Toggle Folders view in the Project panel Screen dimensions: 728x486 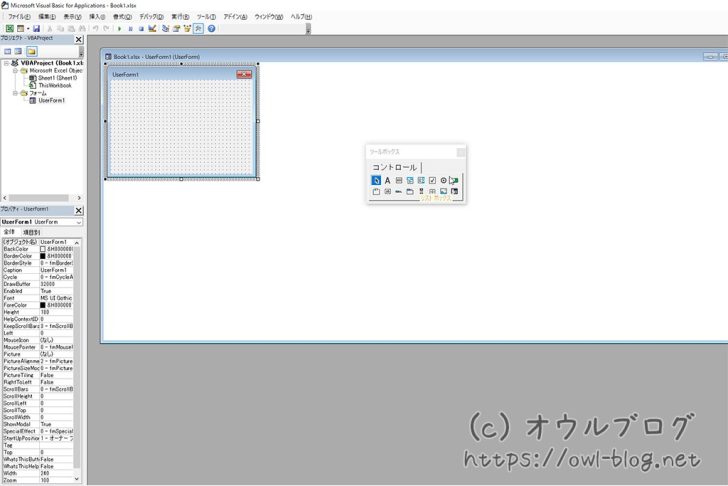point(32,51)
